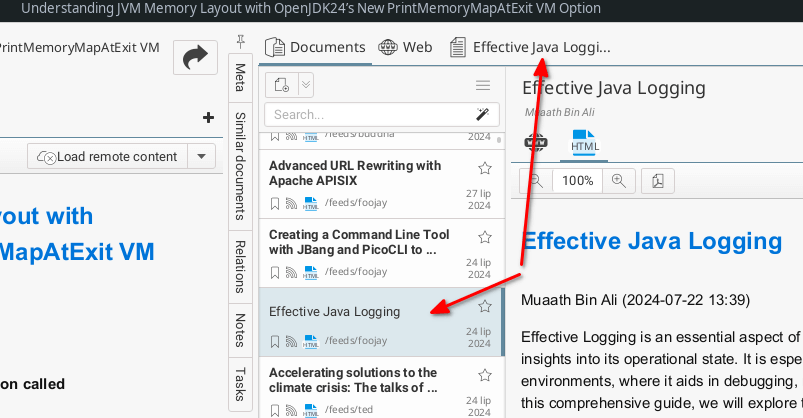
Task: Click the zoom out magnifier icon
Action: pos(536,181)
